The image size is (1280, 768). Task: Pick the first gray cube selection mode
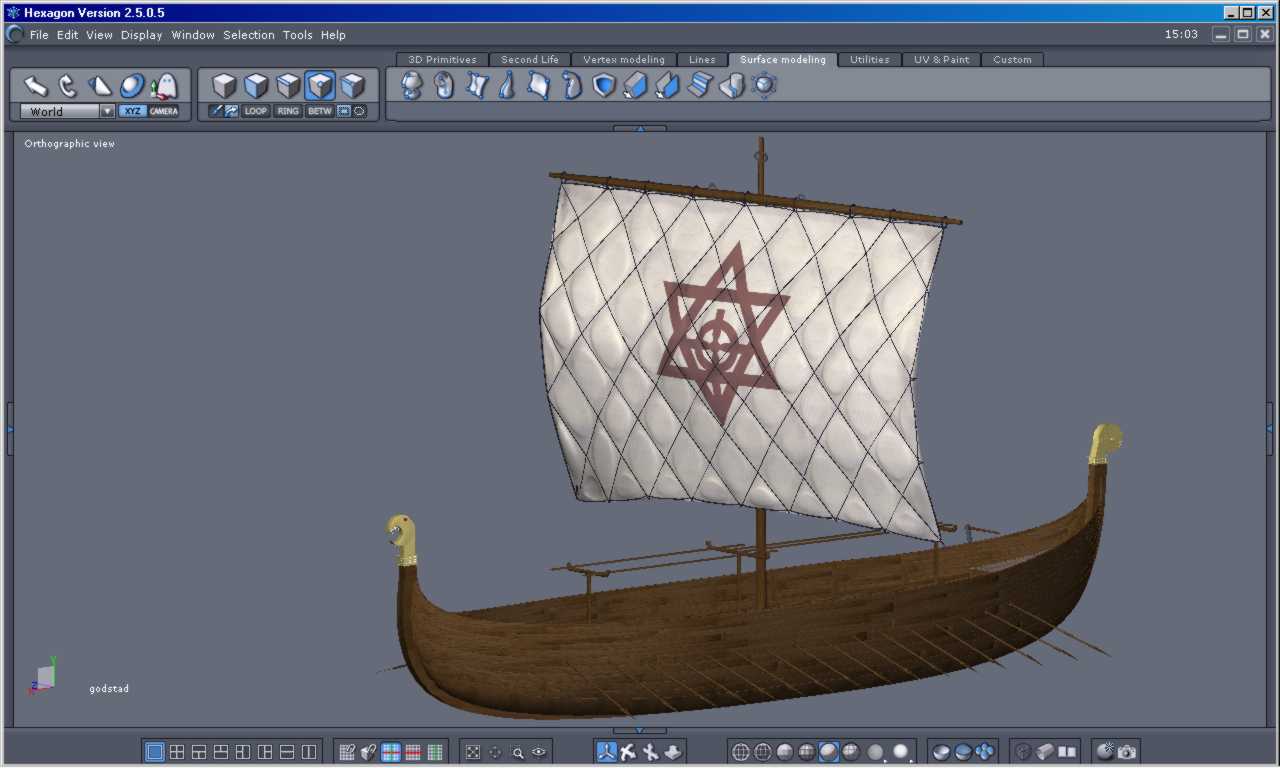coord(224,86)
